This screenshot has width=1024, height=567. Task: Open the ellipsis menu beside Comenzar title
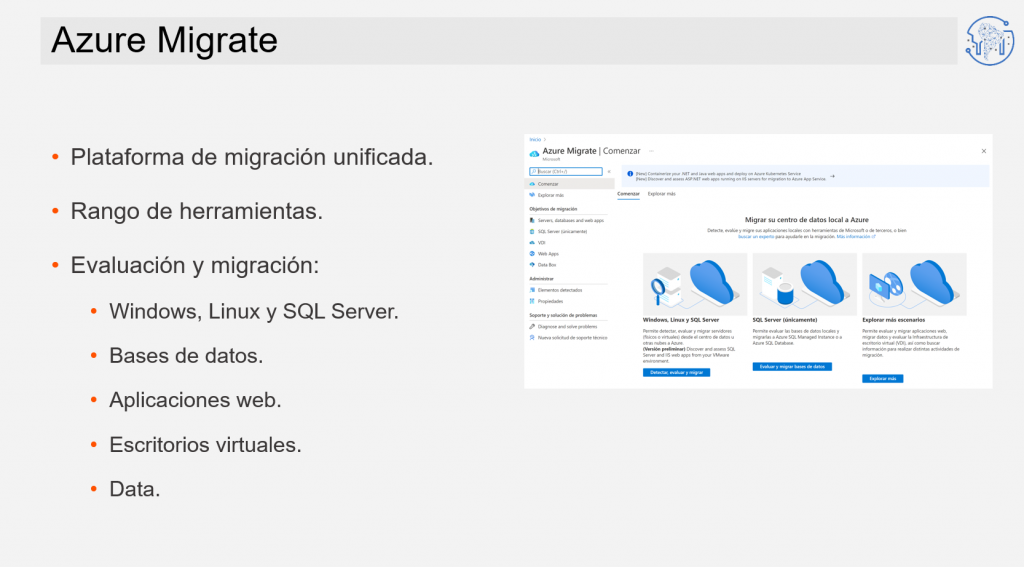pyautogui.click(x=651, y=151)
